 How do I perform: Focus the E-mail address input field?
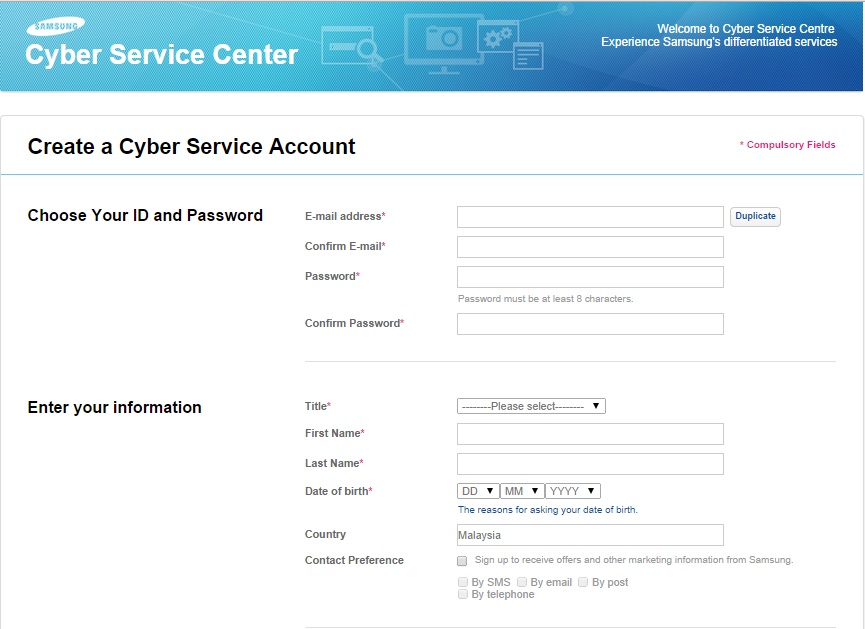[590, 217]
